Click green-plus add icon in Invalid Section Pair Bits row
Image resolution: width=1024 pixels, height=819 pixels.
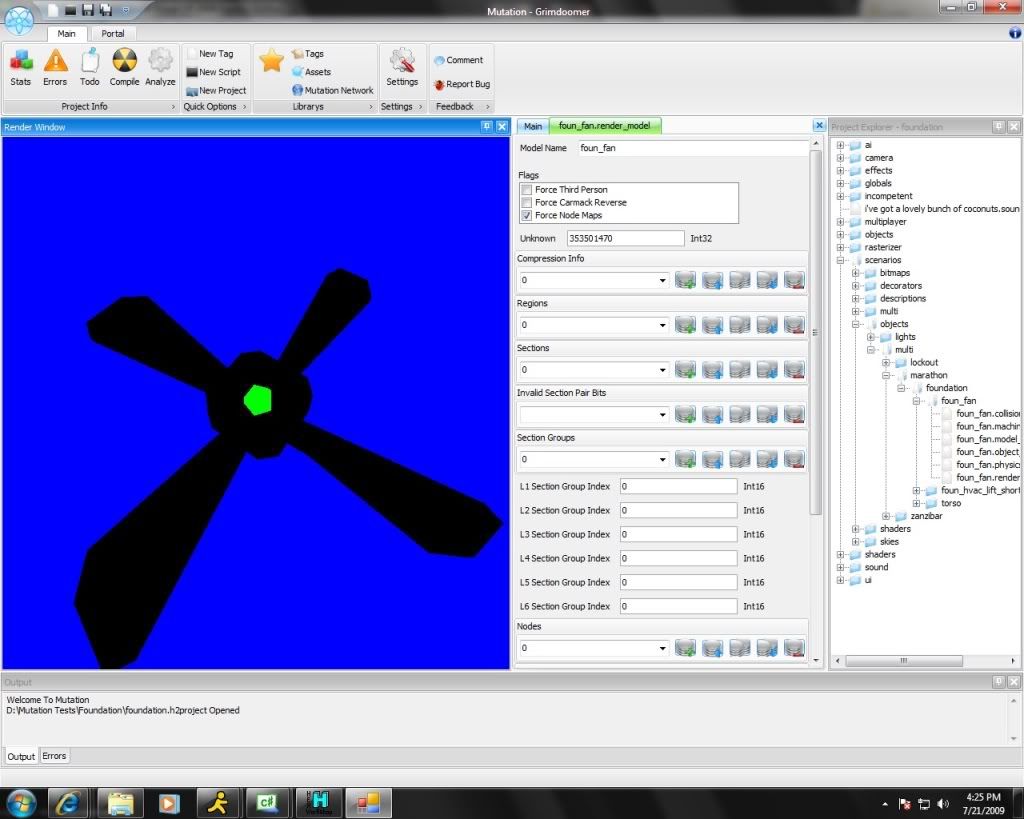[685, 414]
